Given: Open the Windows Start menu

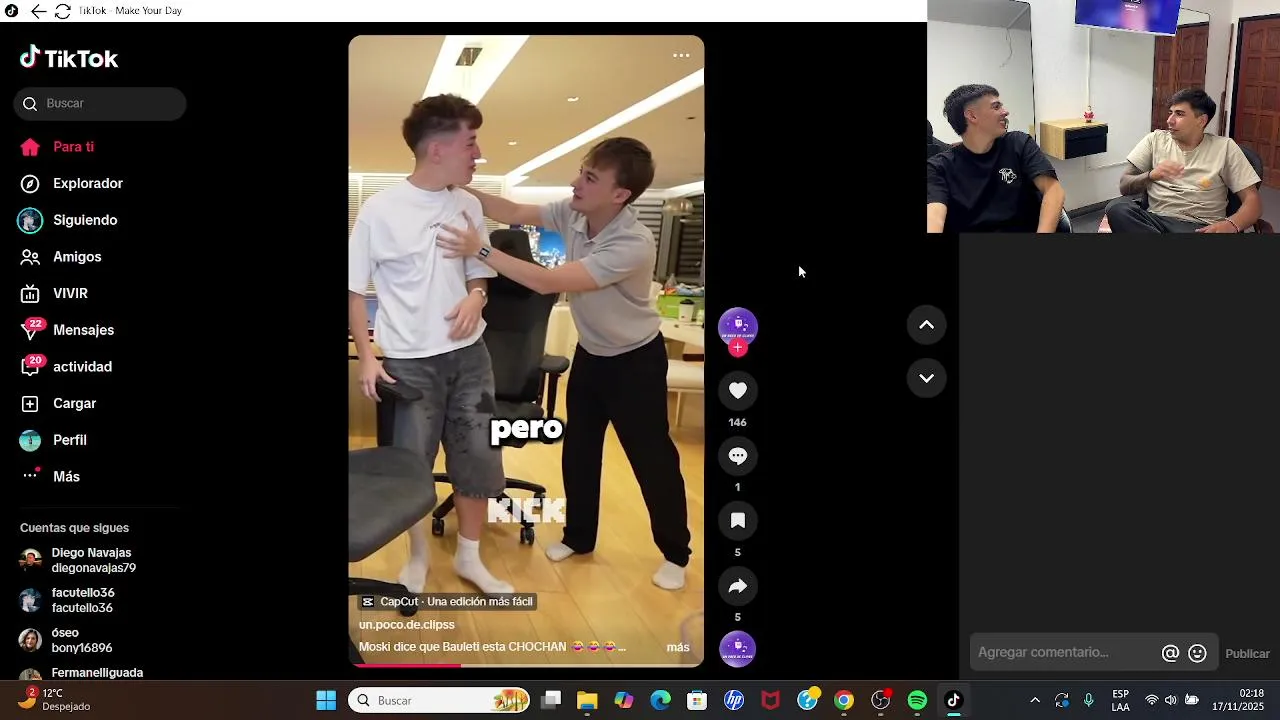Looking at the screenshot, I should coord(326,701).
